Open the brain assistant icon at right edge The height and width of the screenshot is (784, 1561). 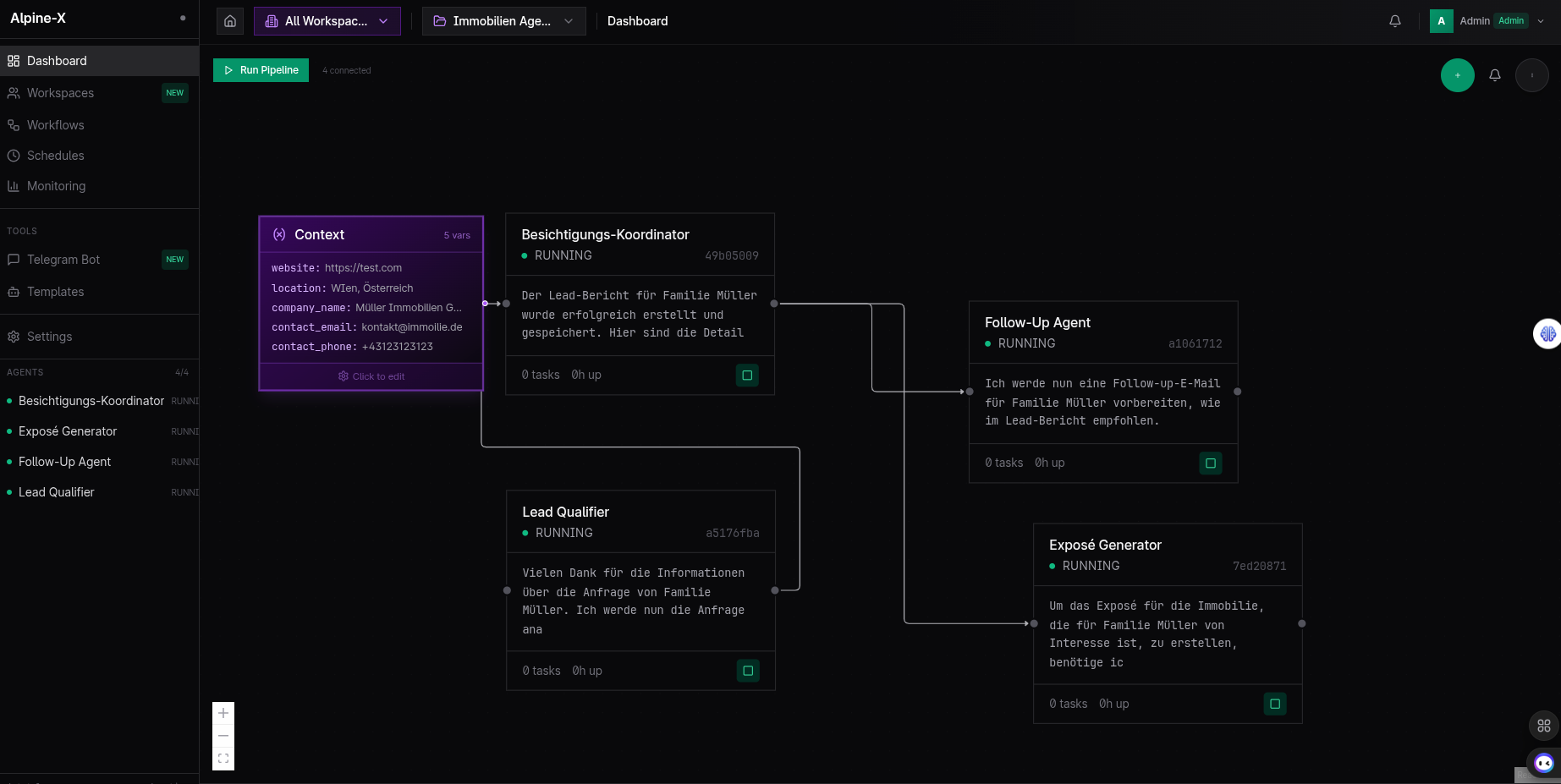1547,334
